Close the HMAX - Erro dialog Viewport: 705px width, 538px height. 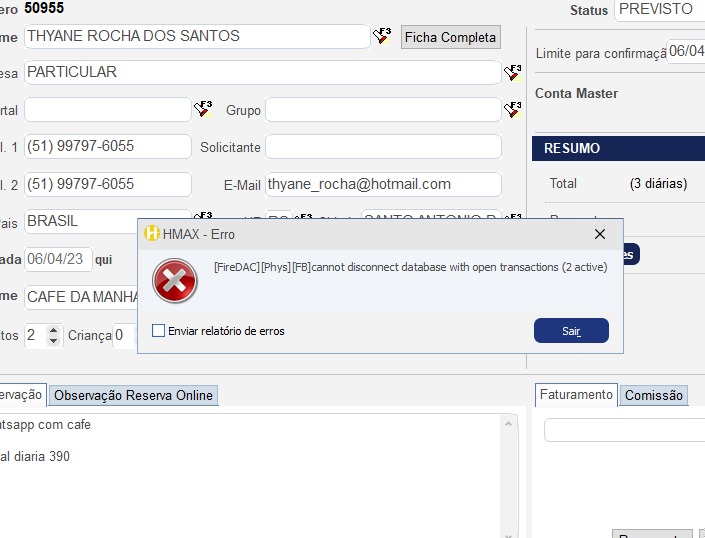pos(600,234)
